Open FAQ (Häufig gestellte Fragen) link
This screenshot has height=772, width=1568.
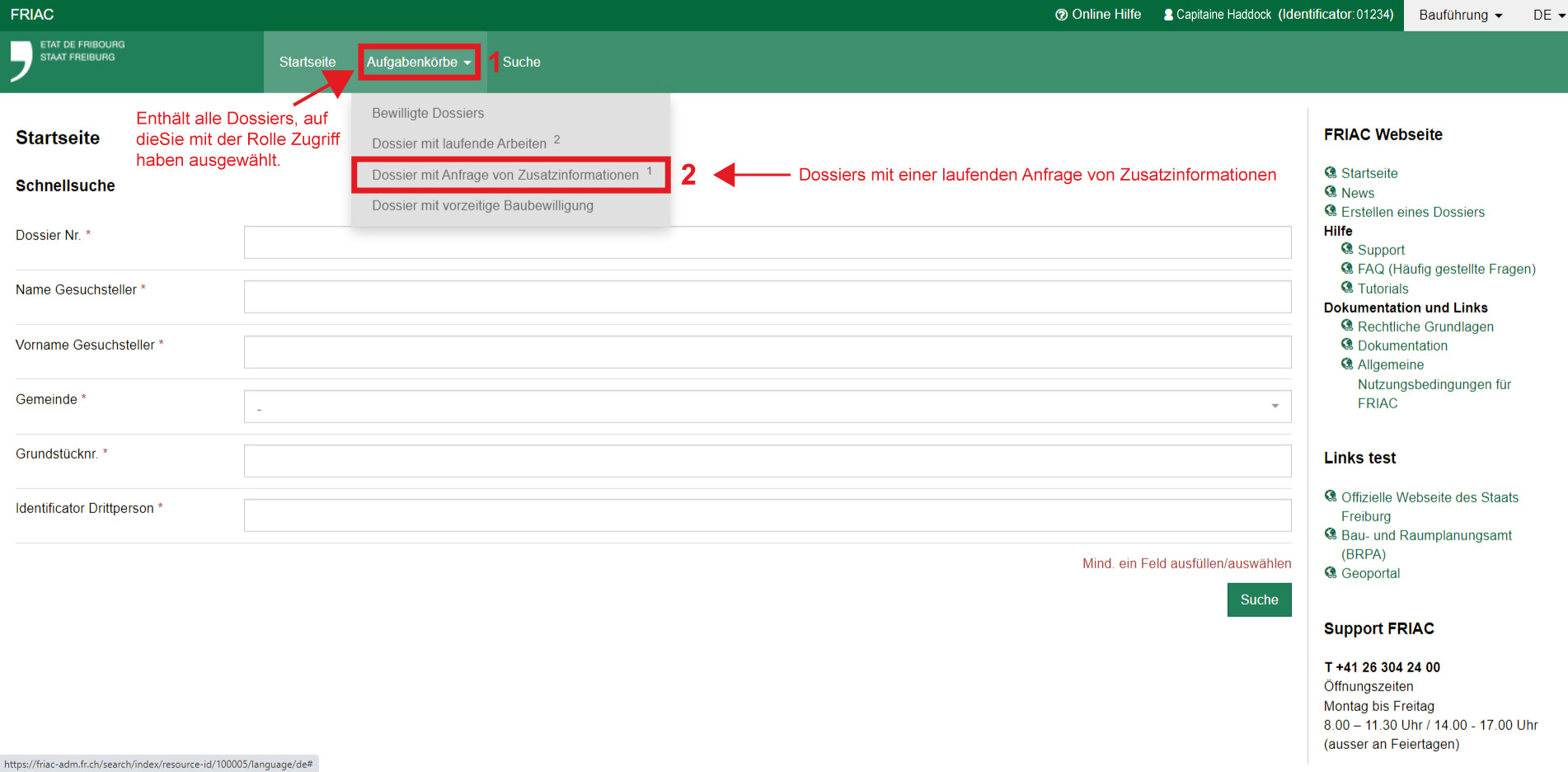pos(1446,269)
